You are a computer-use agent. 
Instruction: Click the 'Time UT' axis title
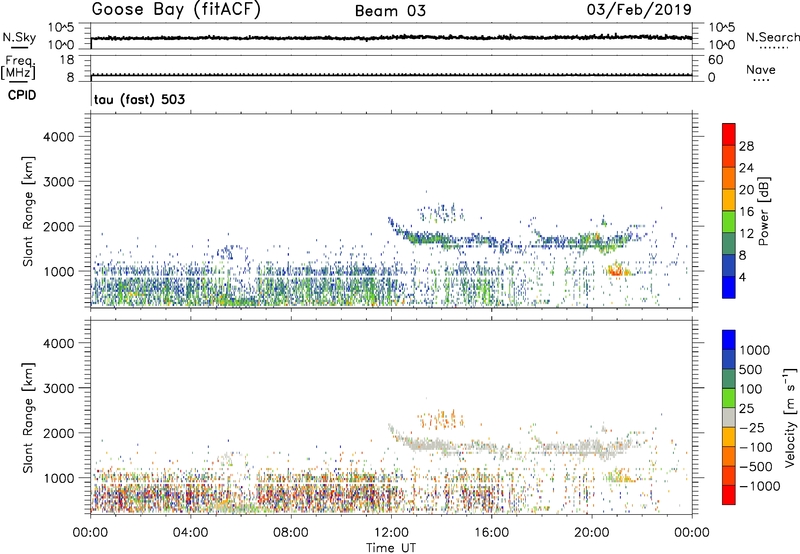[x=391, y=548]
